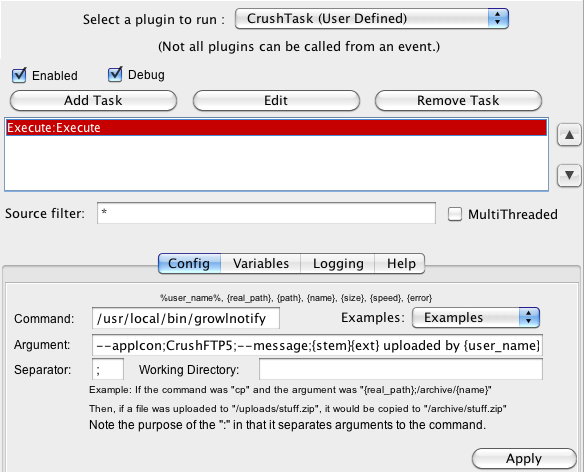The height and width of the screenshot is (472, 585).
Task: Open the Help tab
Action: 400,263
